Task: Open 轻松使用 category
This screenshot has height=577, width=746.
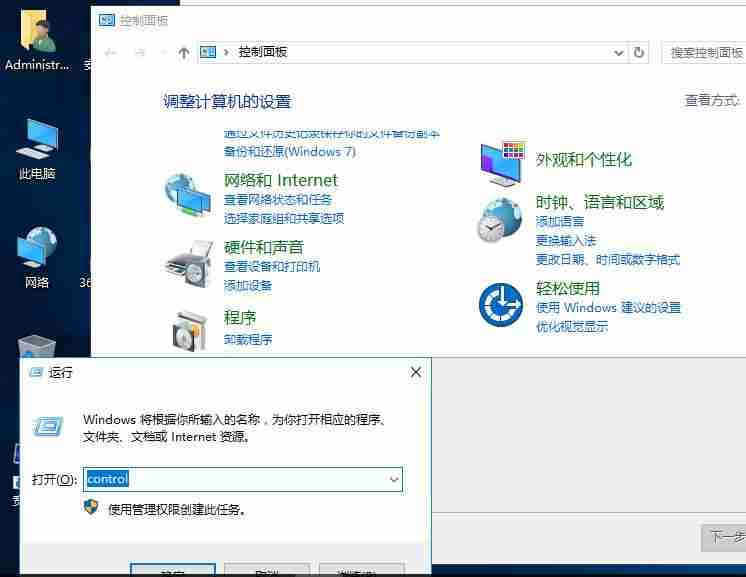Action: pyautogui.click(x=568, y=288)
